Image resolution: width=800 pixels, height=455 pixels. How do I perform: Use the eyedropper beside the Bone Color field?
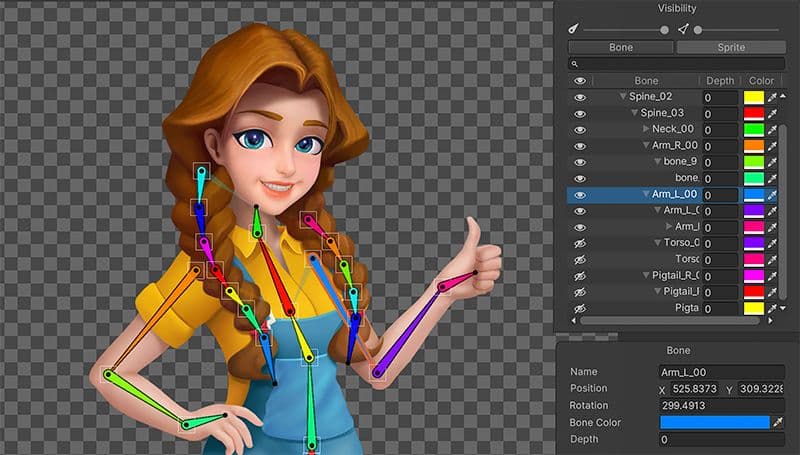click(x=778, y=423)
